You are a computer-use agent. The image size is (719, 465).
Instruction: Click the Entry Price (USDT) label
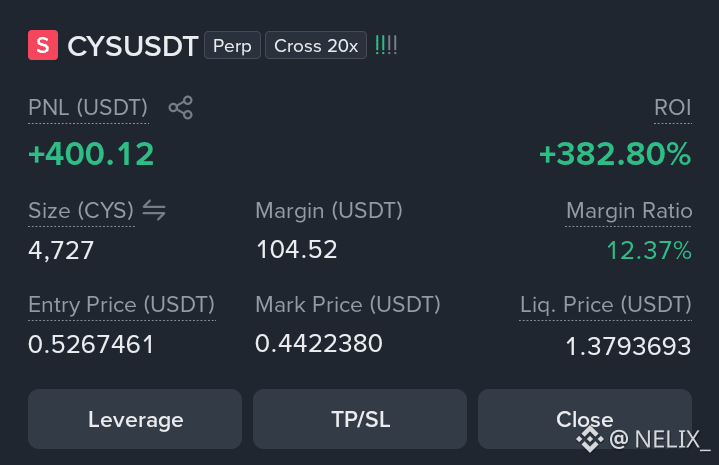point(122,305)
